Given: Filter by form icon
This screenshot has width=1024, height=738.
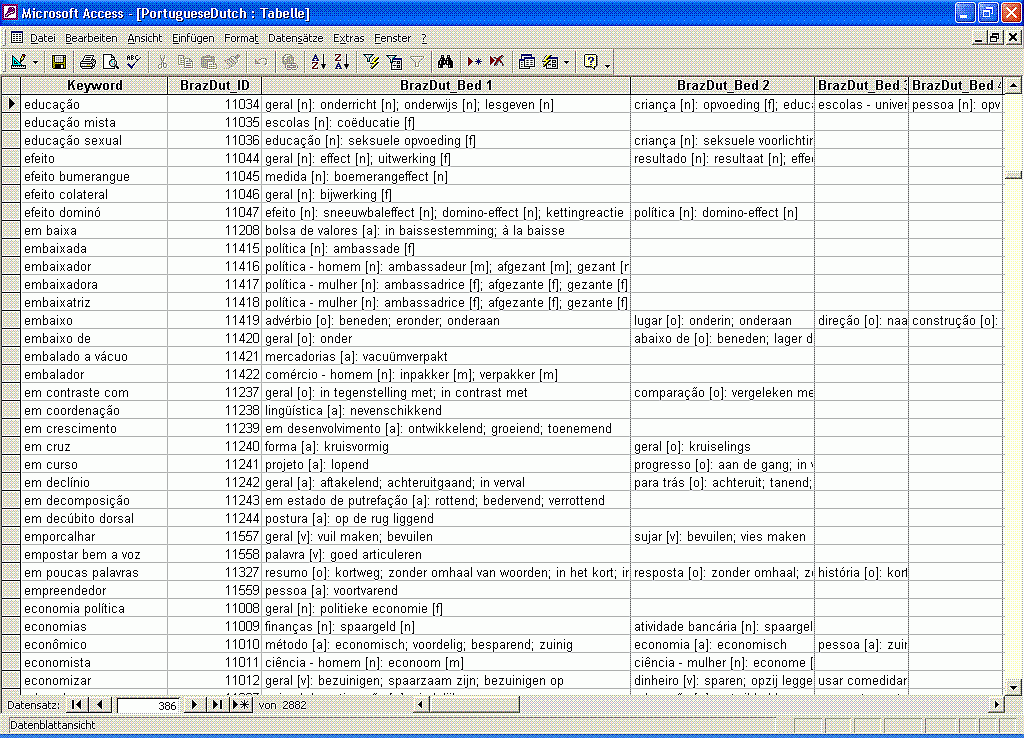Looking at the screenshot, I should pyautogui.click(x=394, y=62).
